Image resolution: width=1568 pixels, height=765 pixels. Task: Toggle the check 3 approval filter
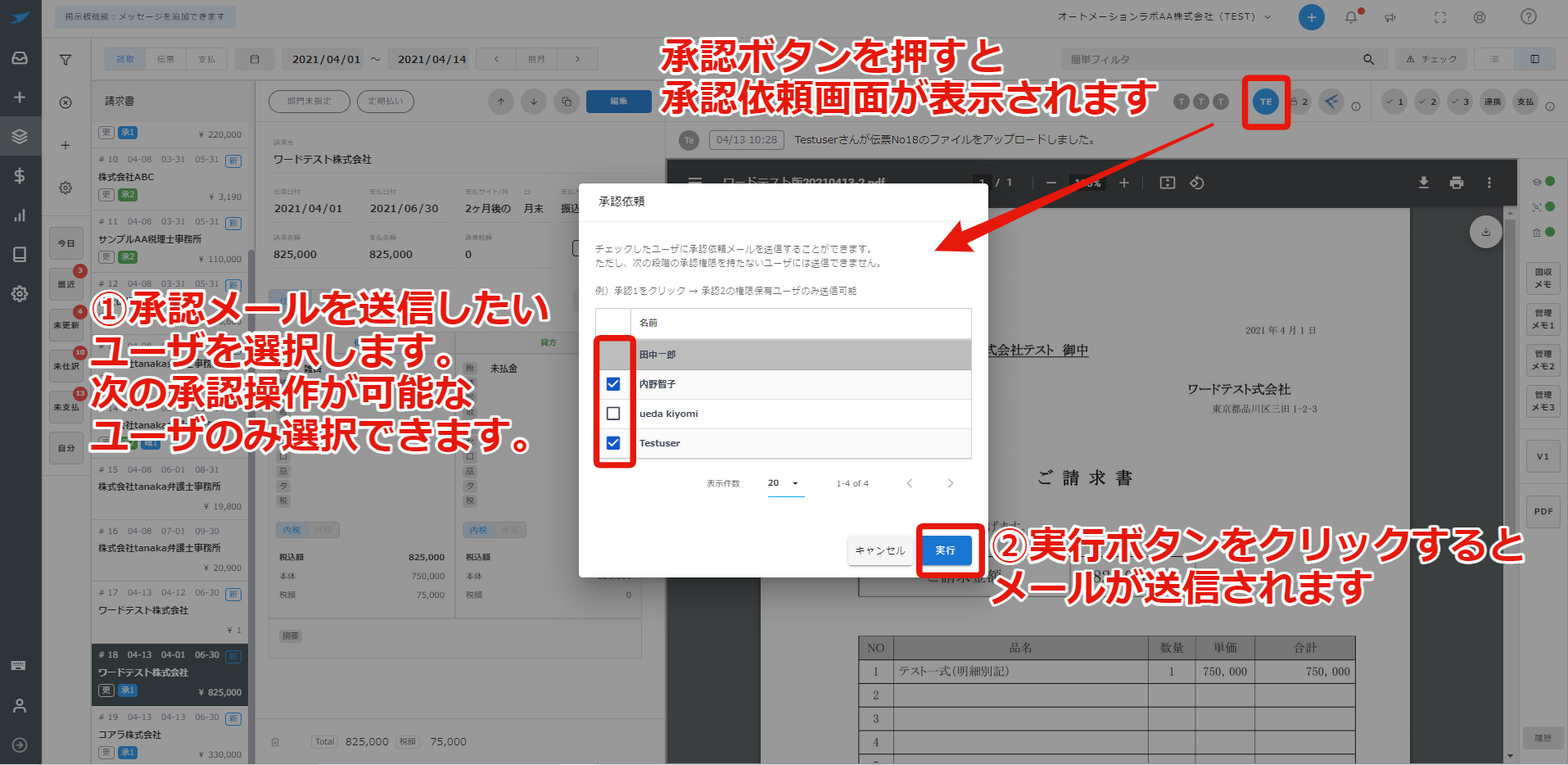coord(1460,102)
